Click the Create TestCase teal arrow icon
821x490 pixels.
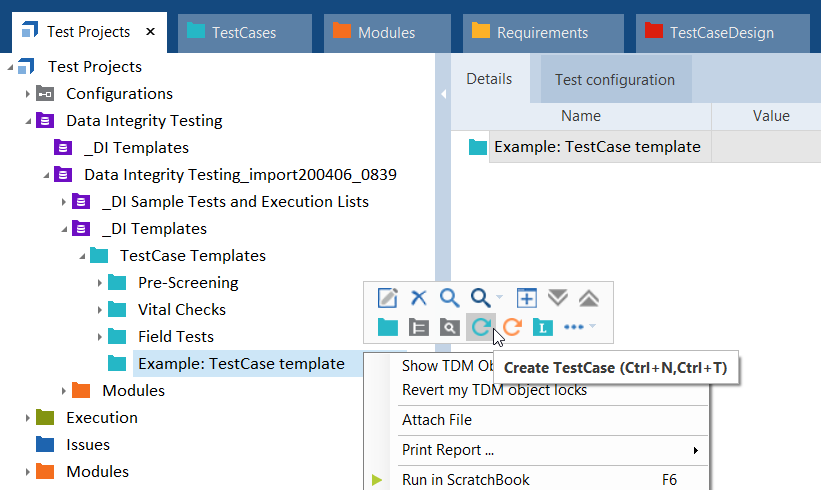[x=481, y=327]
